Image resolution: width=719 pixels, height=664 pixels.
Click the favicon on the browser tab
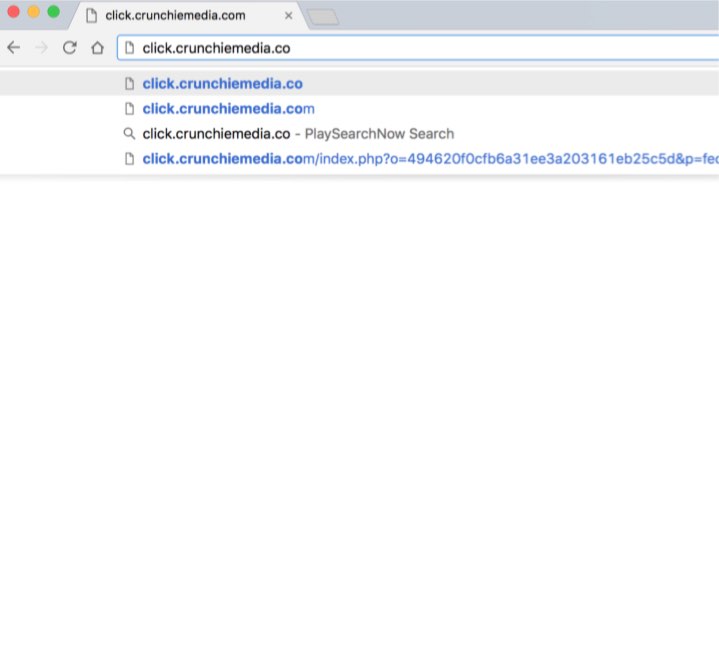click(91, 16)
